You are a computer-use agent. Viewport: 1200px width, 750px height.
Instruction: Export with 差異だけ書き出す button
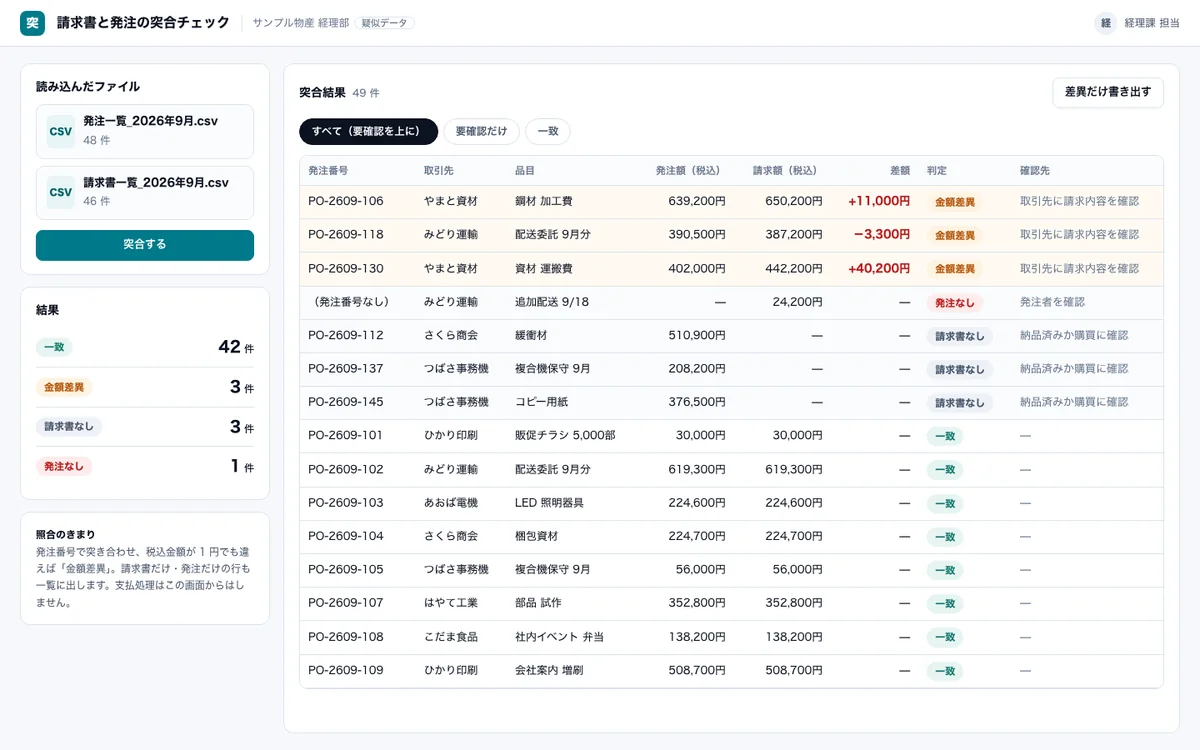(x=1108, y=92)
